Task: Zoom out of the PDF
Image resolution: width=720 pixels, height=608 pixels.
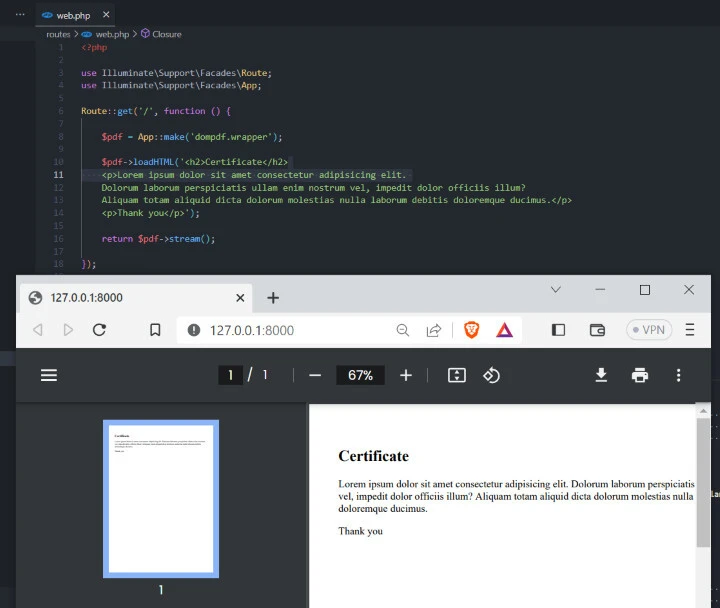Action: click(x=315, y=375)
